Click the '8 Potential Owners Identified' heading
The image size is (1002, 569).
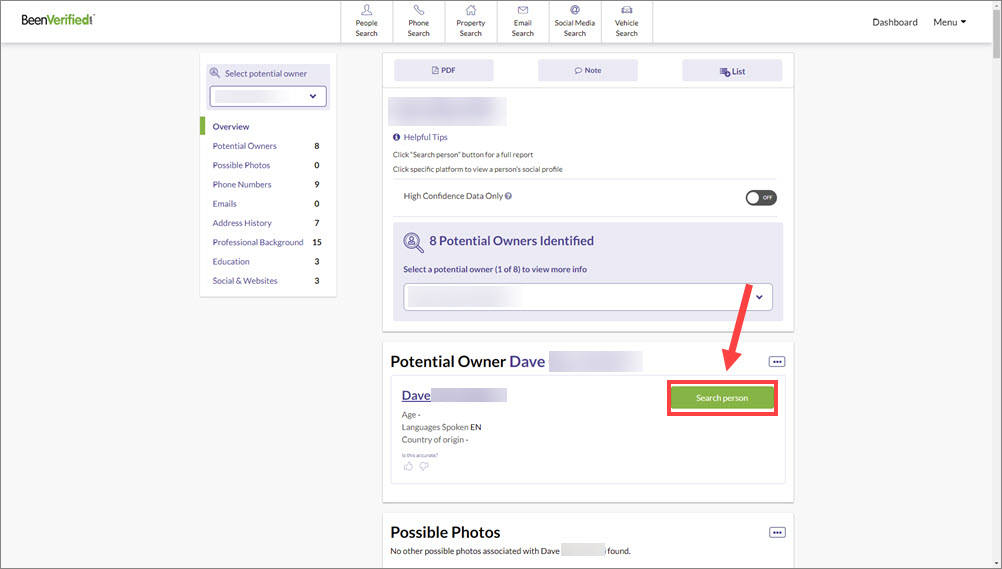pyautogui.click(x=512, y=241)
